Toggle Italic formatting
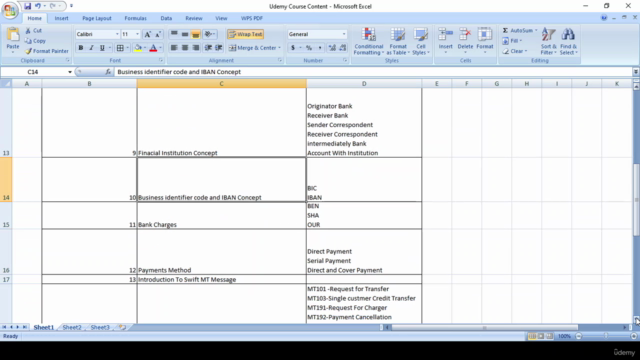This screenshot has width=640, height=360. click(91, 48)
